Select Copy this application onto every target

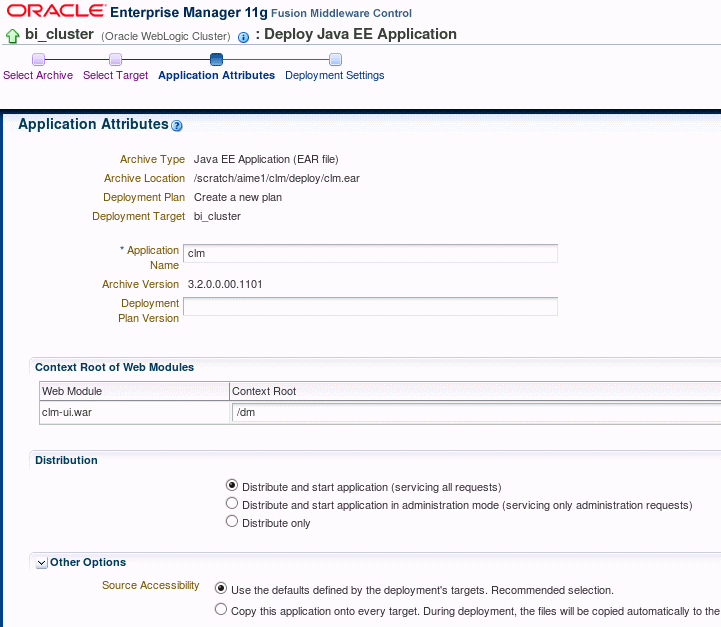click(x=221, y=610)
